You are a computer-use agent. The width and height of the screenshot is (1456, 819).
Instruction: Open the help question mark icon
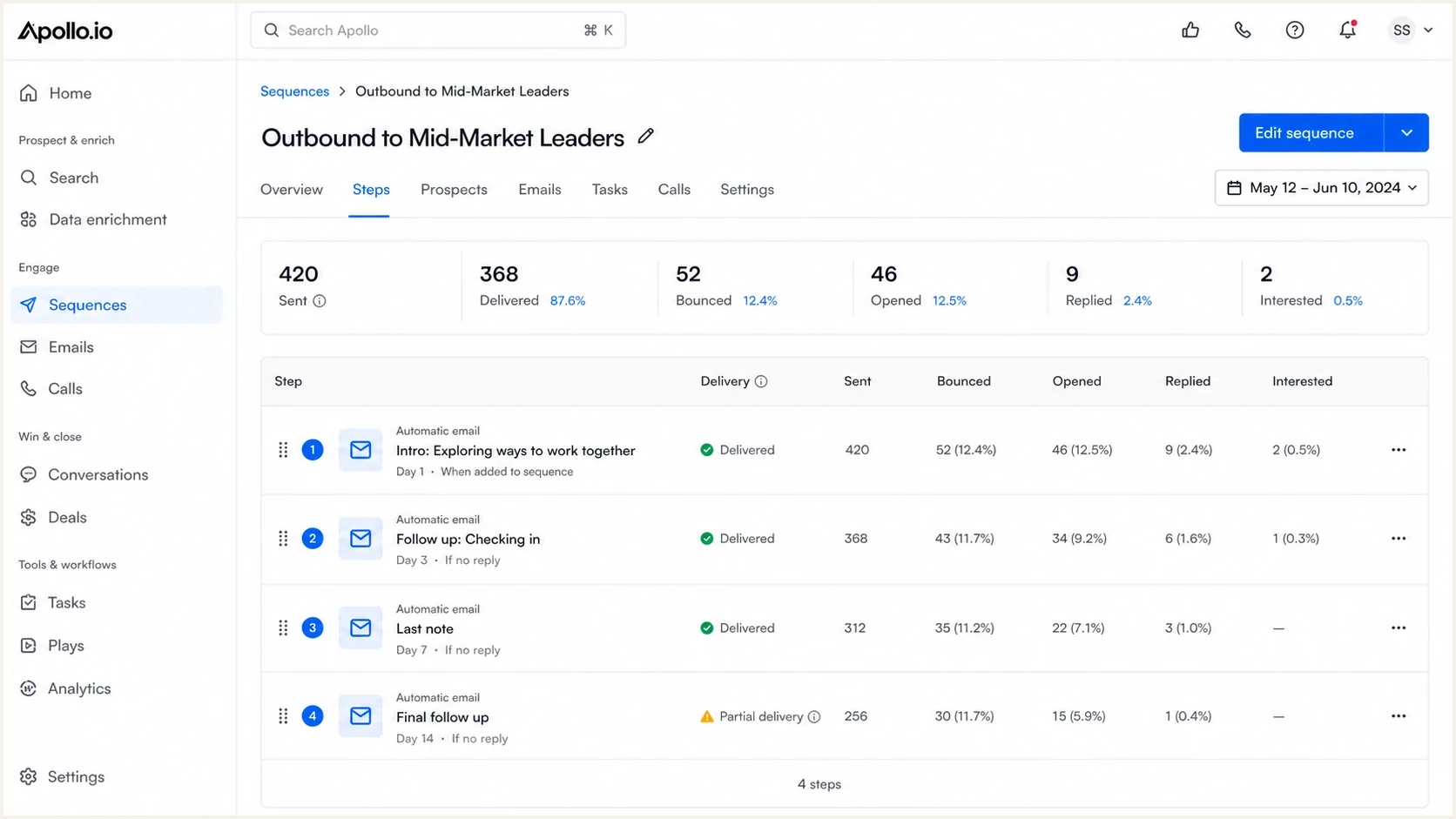point(1295,30)
